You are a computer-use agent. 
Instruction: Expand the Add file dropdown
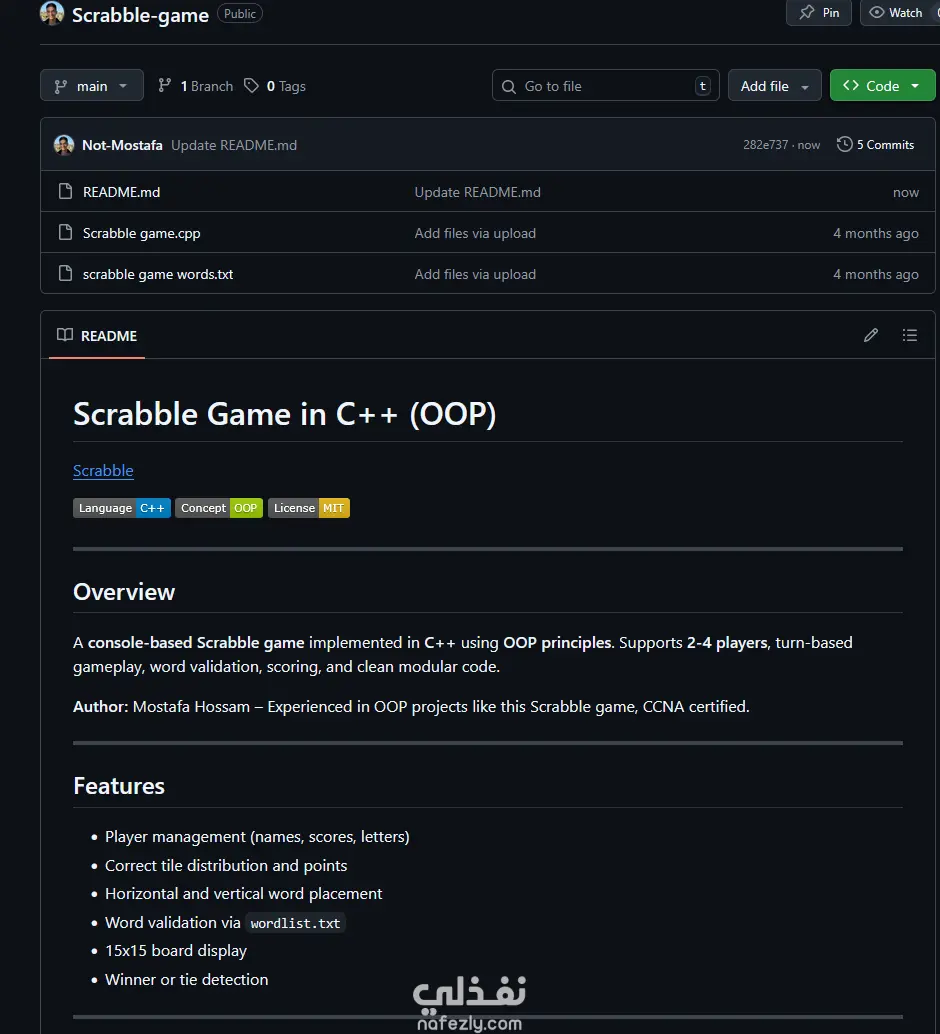coord(774,86)
